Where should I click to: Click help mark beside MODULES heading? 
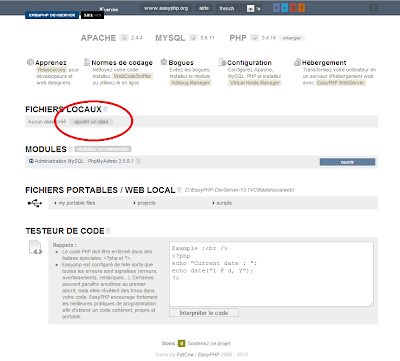[70, 149]
